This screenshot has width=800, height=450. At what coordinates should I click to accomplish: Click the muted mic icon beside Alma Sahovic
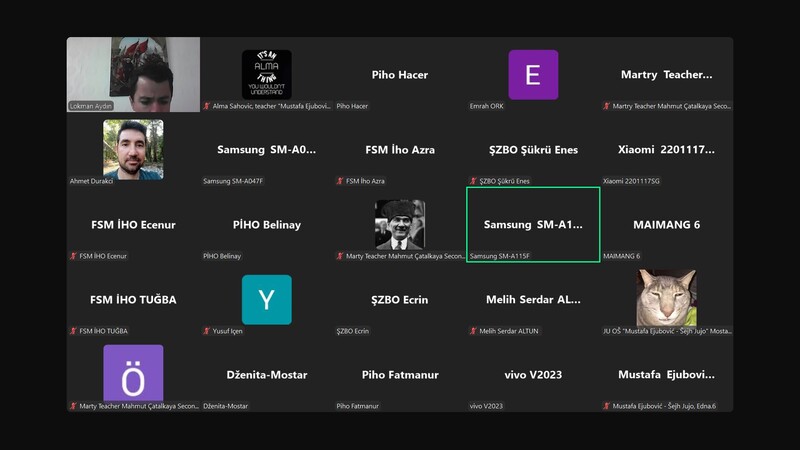point(207,106)
